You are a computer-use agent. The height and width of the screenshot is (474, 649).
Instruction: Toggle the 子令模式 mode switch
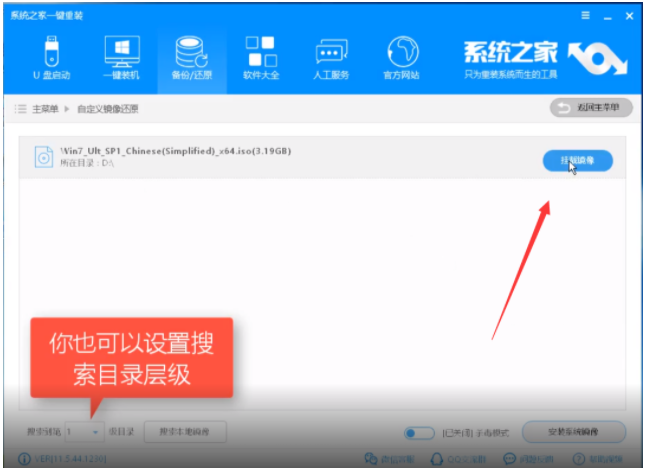click(x=417, y=433)
